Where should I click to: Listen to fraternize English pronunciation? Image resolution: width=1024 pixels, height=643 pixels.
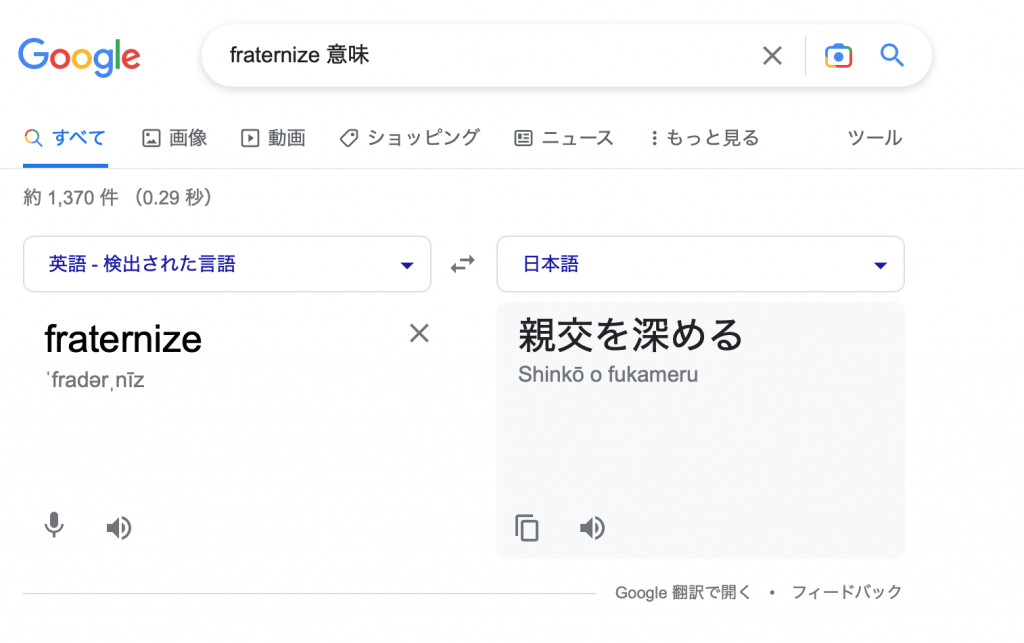point(119,527)
